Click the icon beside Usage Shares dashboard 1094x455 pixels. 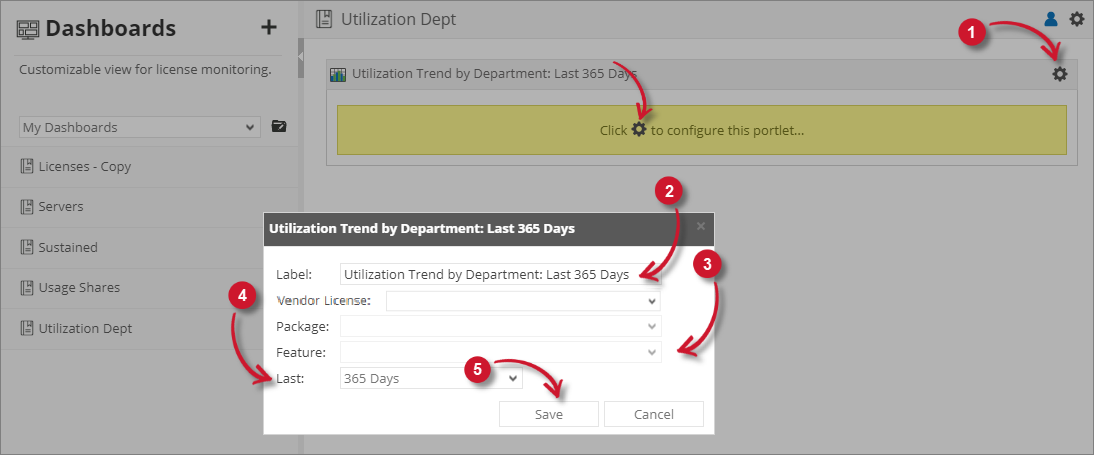(27, 288)
